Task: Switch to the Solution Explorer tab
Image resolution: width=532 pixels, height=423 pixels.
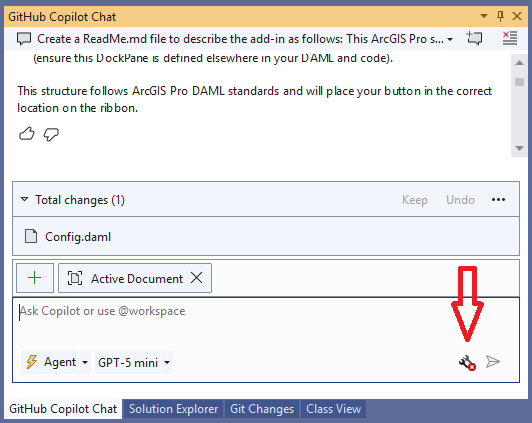Action: tap(173, 409)
